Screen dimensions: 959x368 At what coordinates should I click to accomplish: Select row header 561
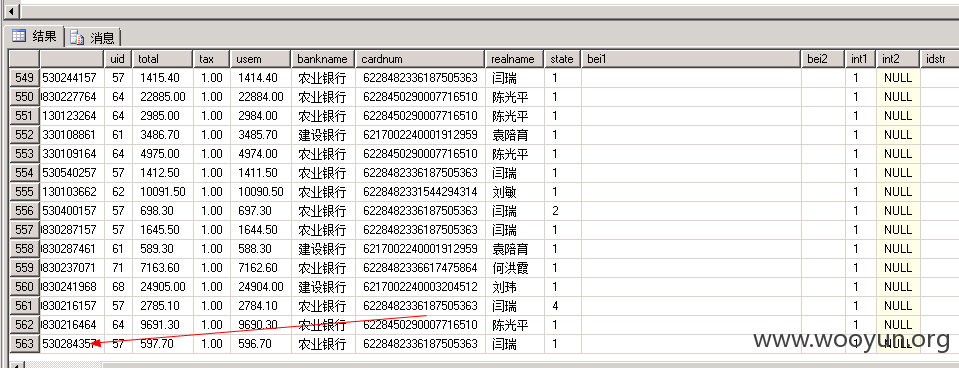24,306
